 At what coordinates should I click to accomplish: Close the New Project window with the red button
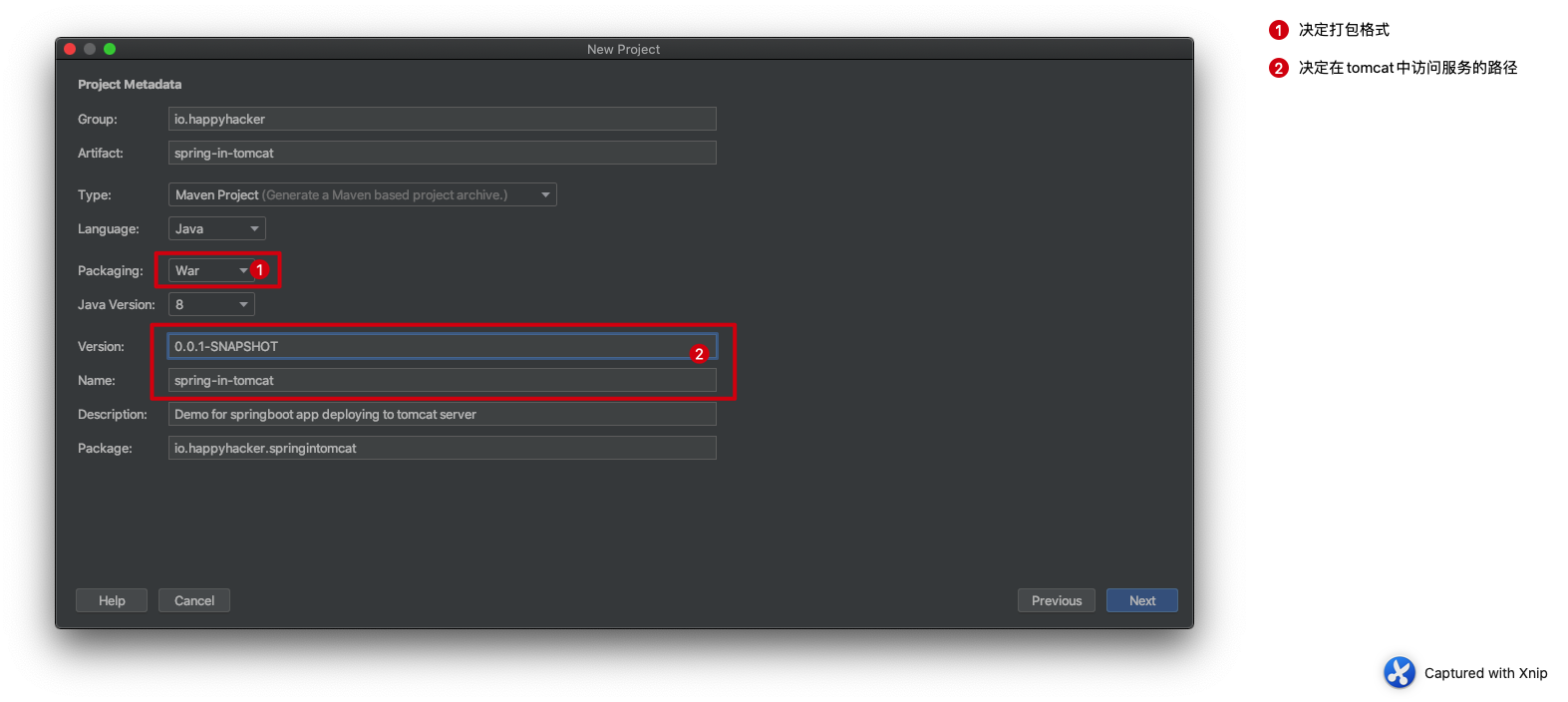(70, 49)
